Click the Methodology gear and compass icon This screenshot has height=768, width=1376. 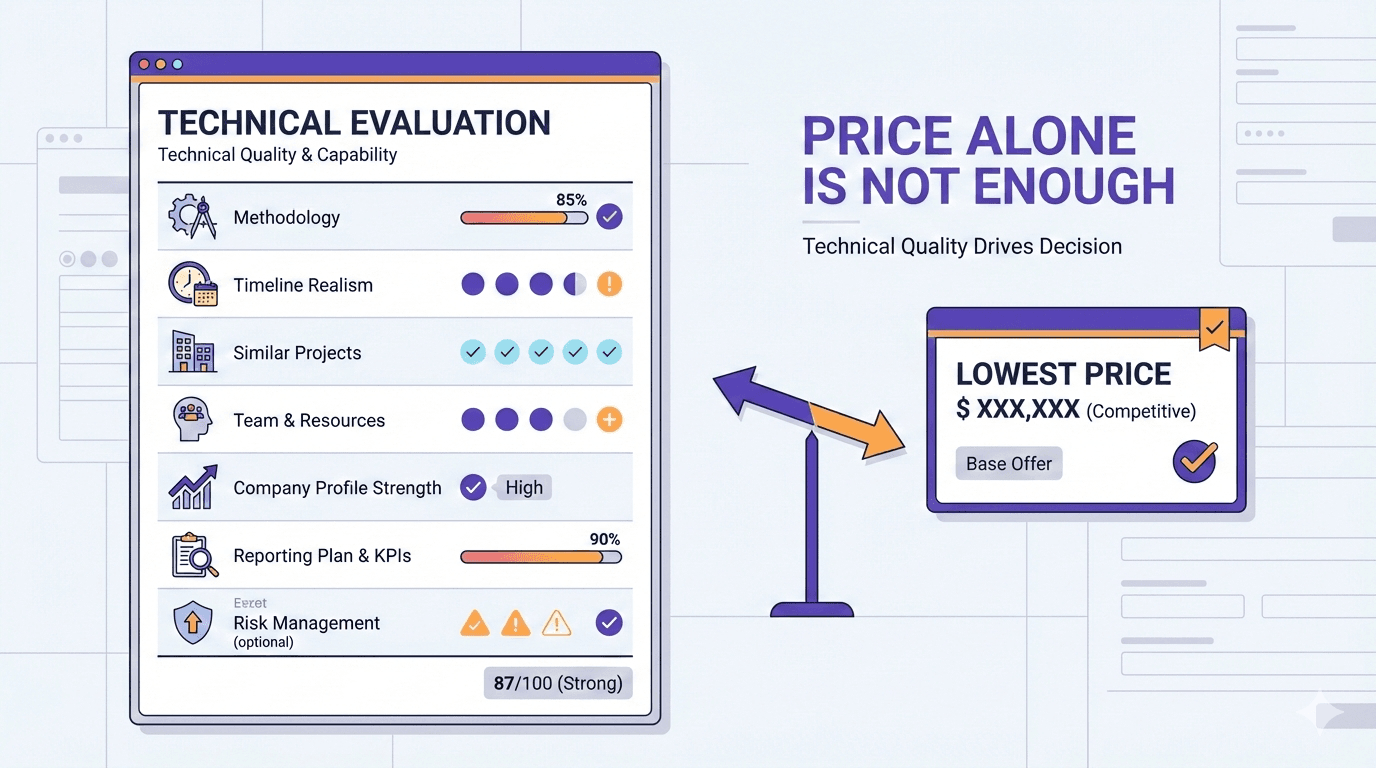tap(193, 217)
